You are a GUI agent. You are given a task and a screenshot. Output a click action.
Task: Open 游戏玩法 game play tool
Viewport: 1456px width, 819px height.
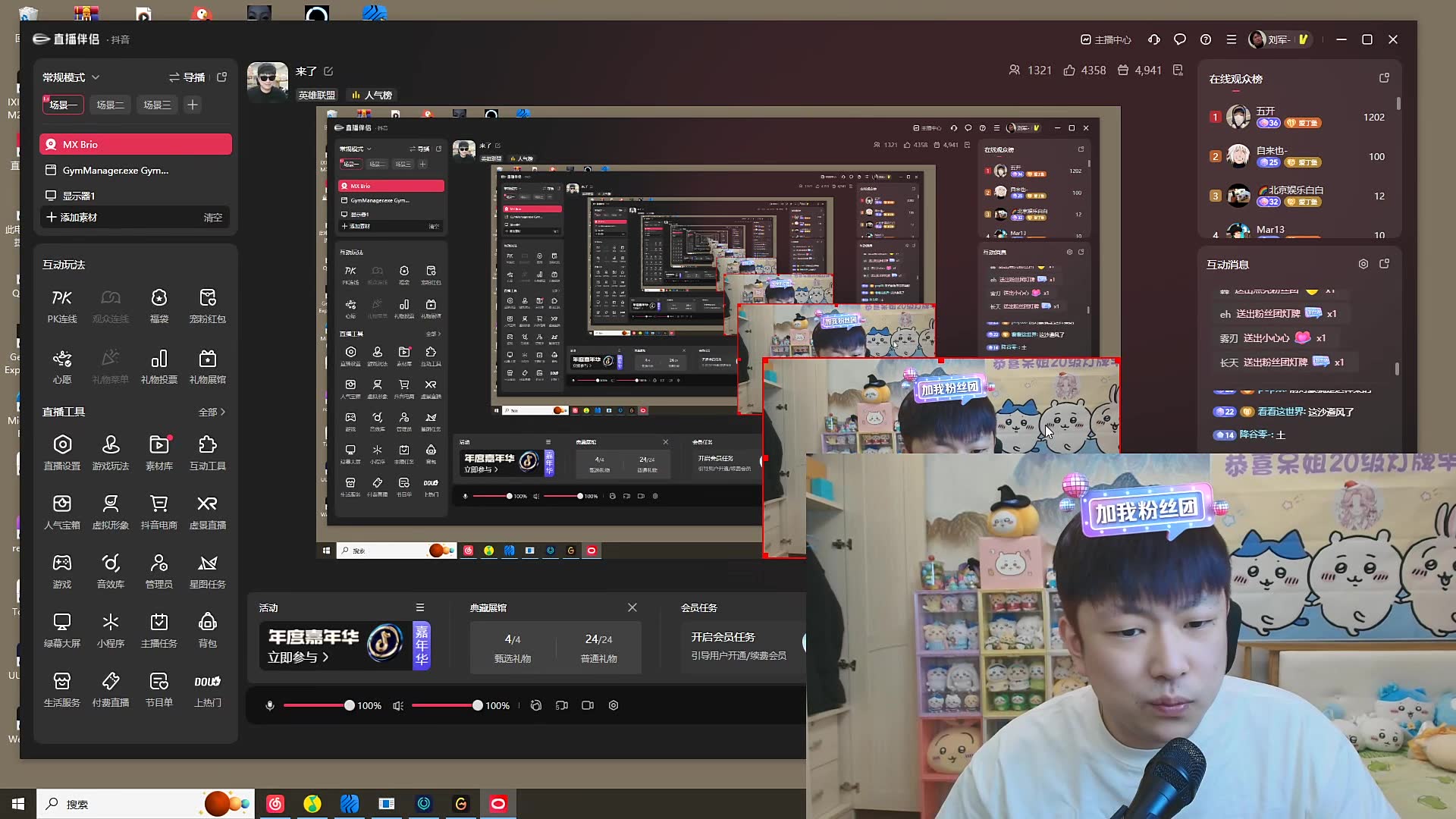(111, 453)
